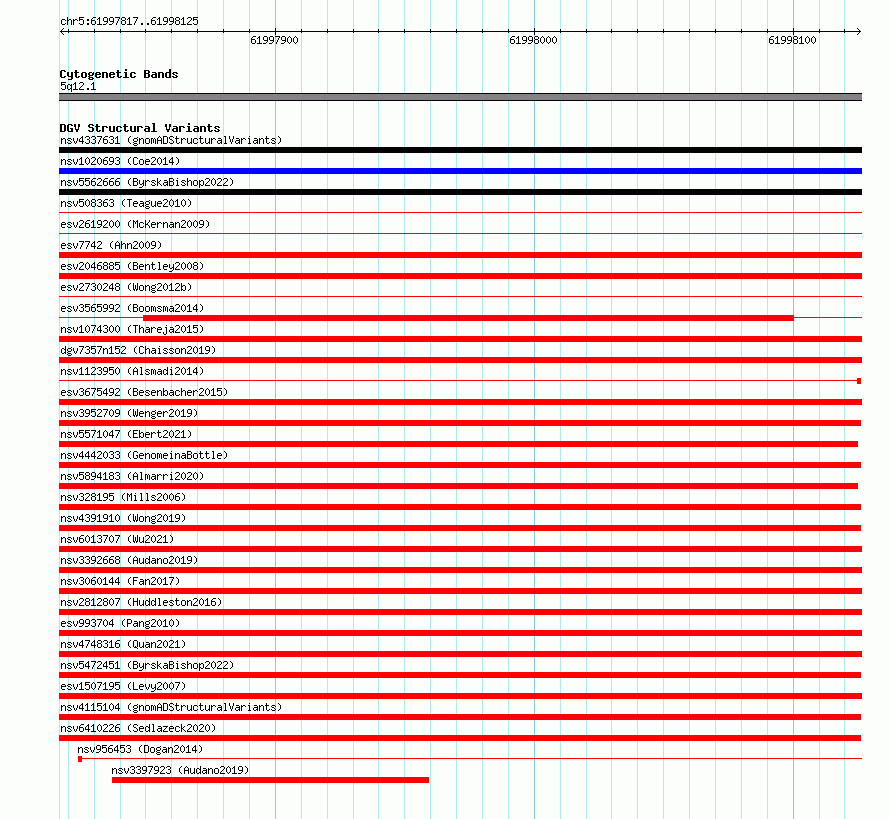
Task: Click the nsv5562666 (ByrskaBishop2022) label
Action: pyautogui.click(x=147, y=182)
